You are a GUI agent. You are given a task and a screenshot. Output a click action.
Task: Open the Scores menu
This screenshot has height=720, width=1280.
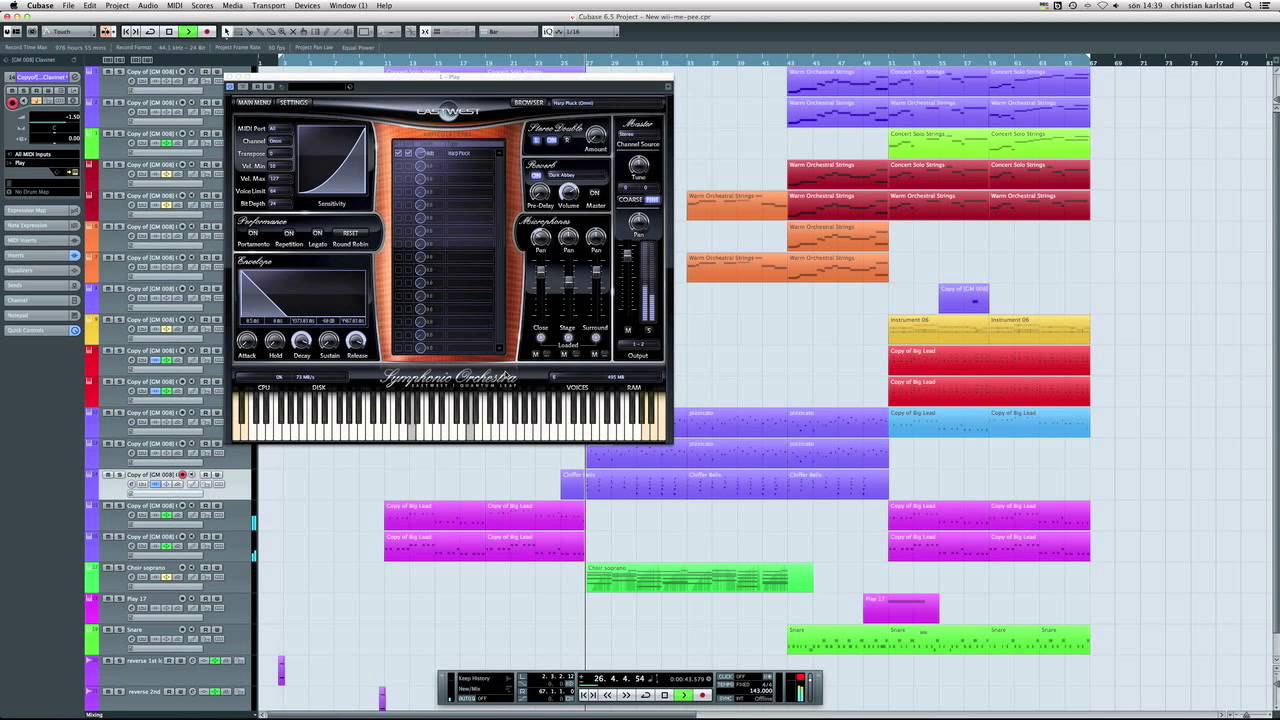203,5
